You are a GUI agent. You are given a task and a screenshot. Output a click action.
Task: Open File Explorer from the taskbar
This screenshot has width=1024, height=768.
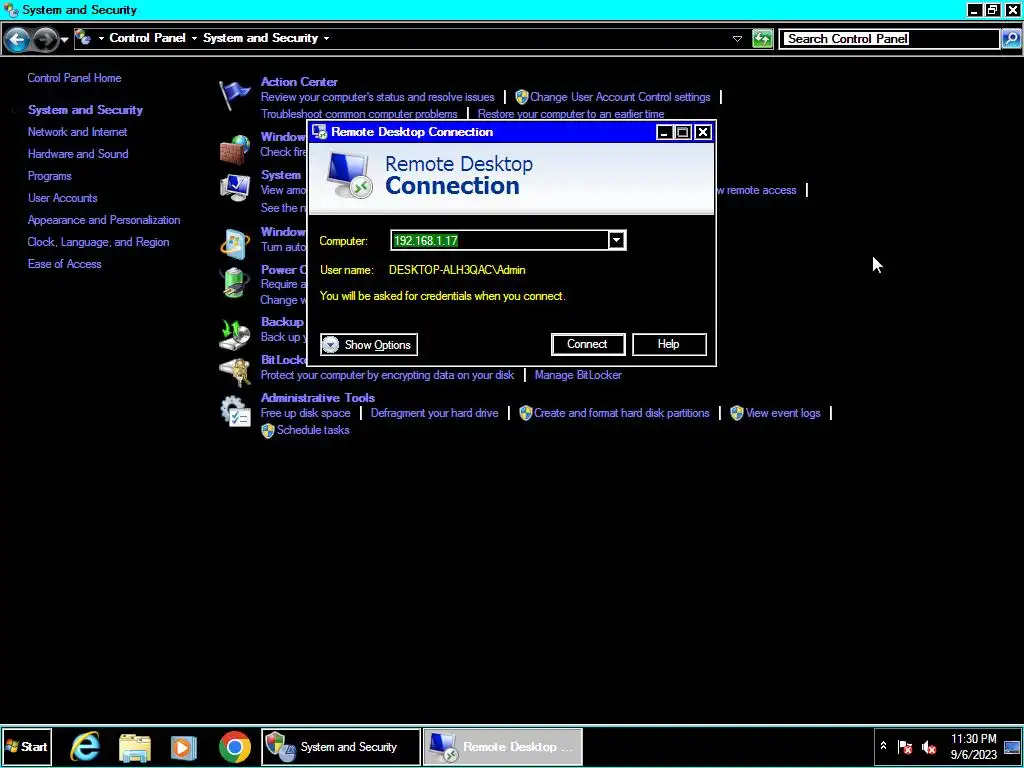[135, 746]
